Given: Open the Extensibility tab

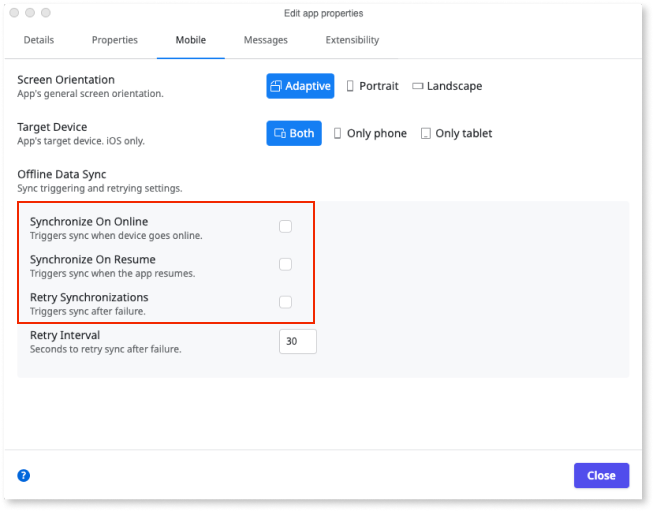Looking at the screenshot, I should [352, 40].
